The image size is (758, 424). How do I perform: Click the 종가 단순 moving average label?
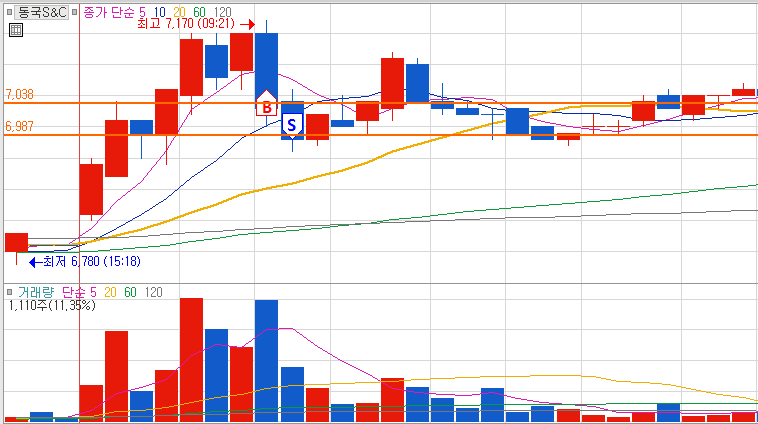110,12
